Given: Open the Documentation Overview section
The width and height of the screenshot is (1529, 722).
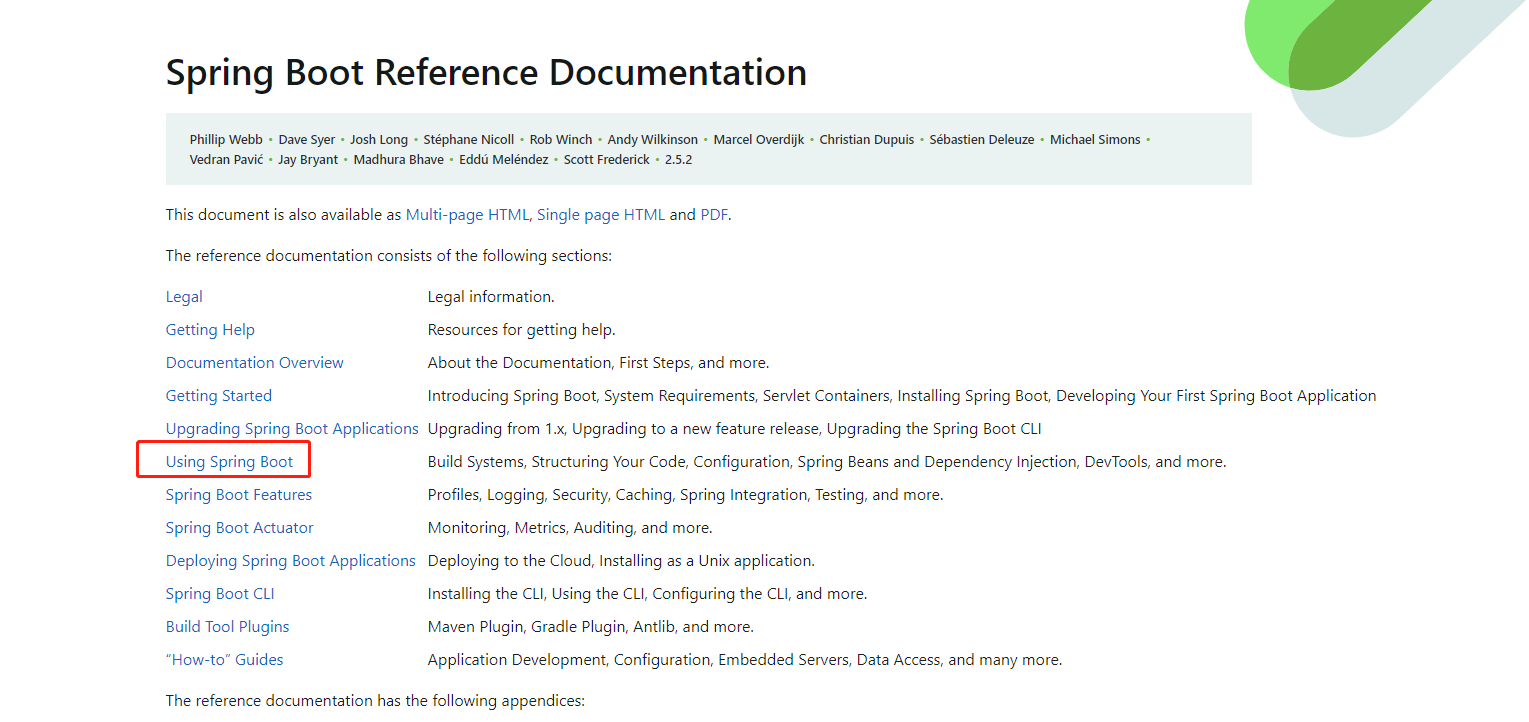Looking at the screenshot, I should pos(254,362).
